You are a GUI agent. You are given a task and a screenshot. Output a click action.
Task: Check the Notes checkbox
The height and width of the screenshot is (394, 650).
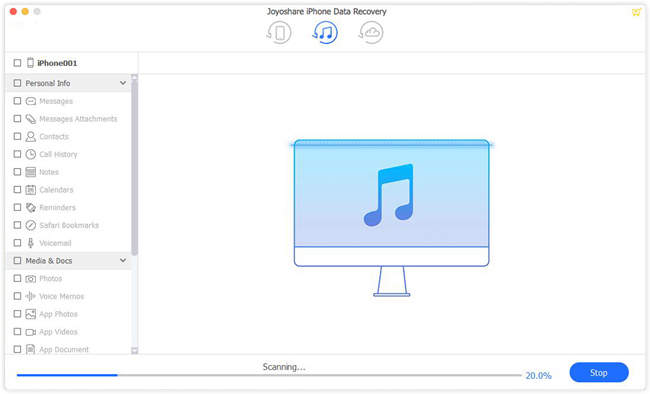[x=17, y=172]
